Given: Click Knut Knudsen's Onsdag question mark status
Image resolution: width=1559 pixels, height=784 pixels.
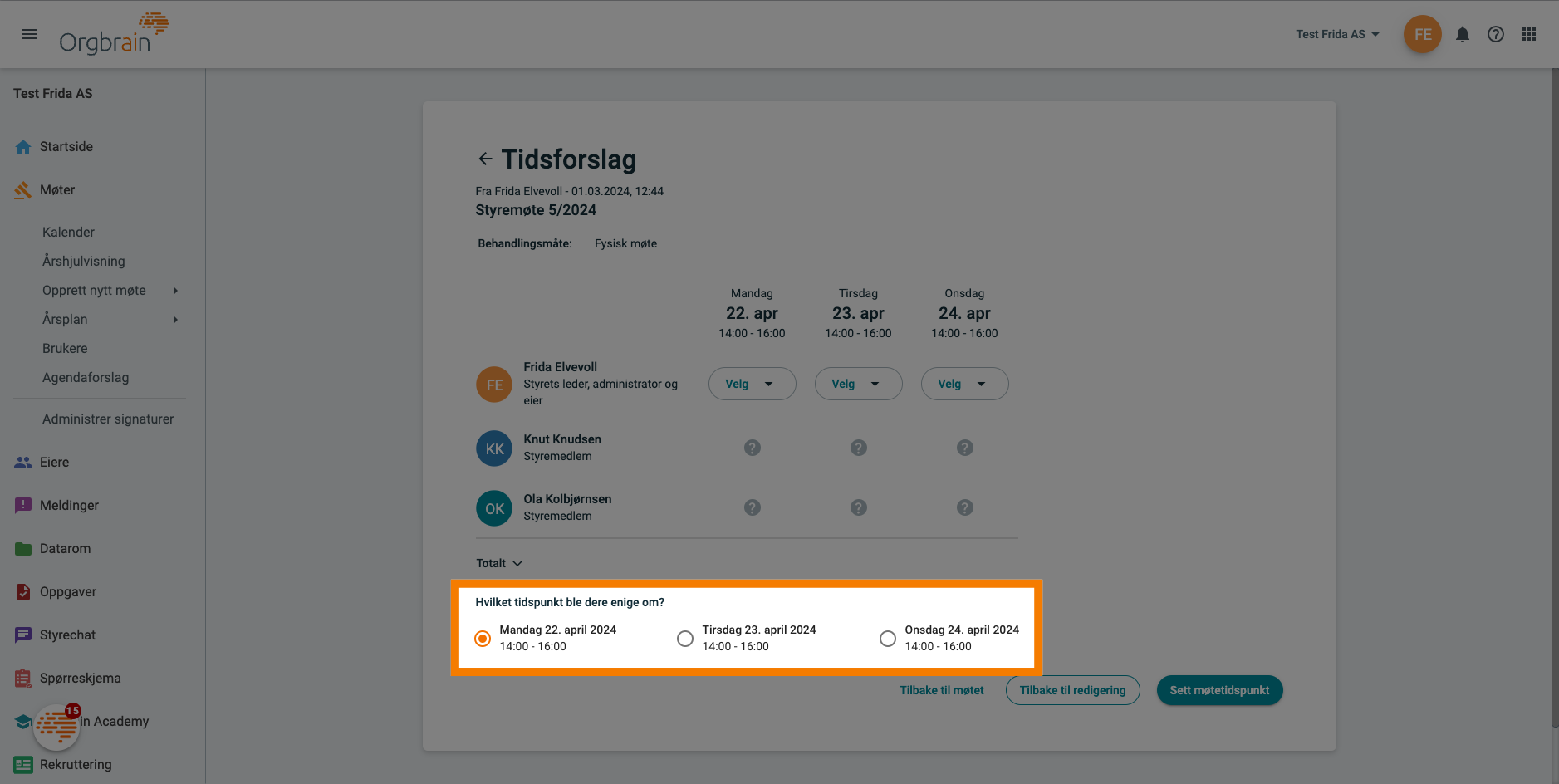Looking at the screenshot, I should (965, 448).
